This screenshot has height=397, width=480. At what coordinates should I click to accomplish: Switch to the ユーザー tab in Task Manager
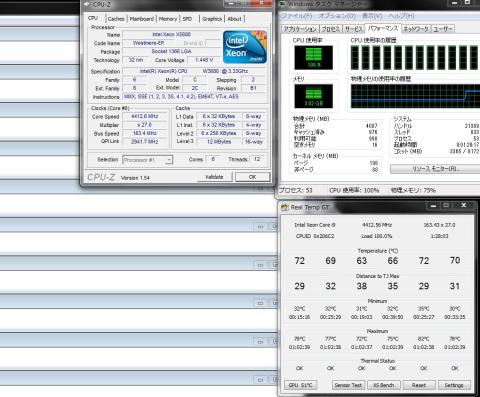click(x=443, y=29)
